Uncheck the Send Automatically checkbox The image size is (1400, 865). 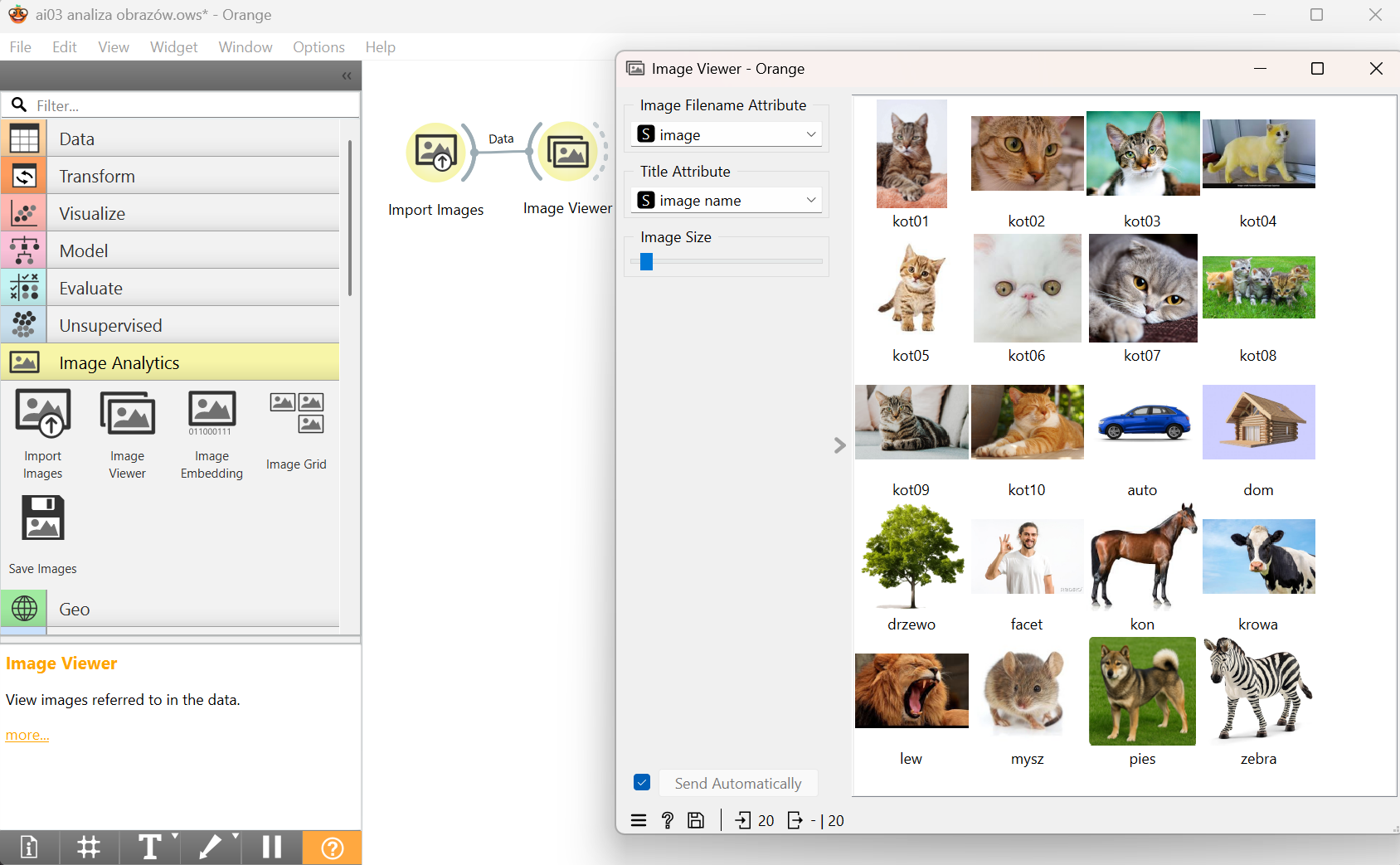tap(642, 782)
